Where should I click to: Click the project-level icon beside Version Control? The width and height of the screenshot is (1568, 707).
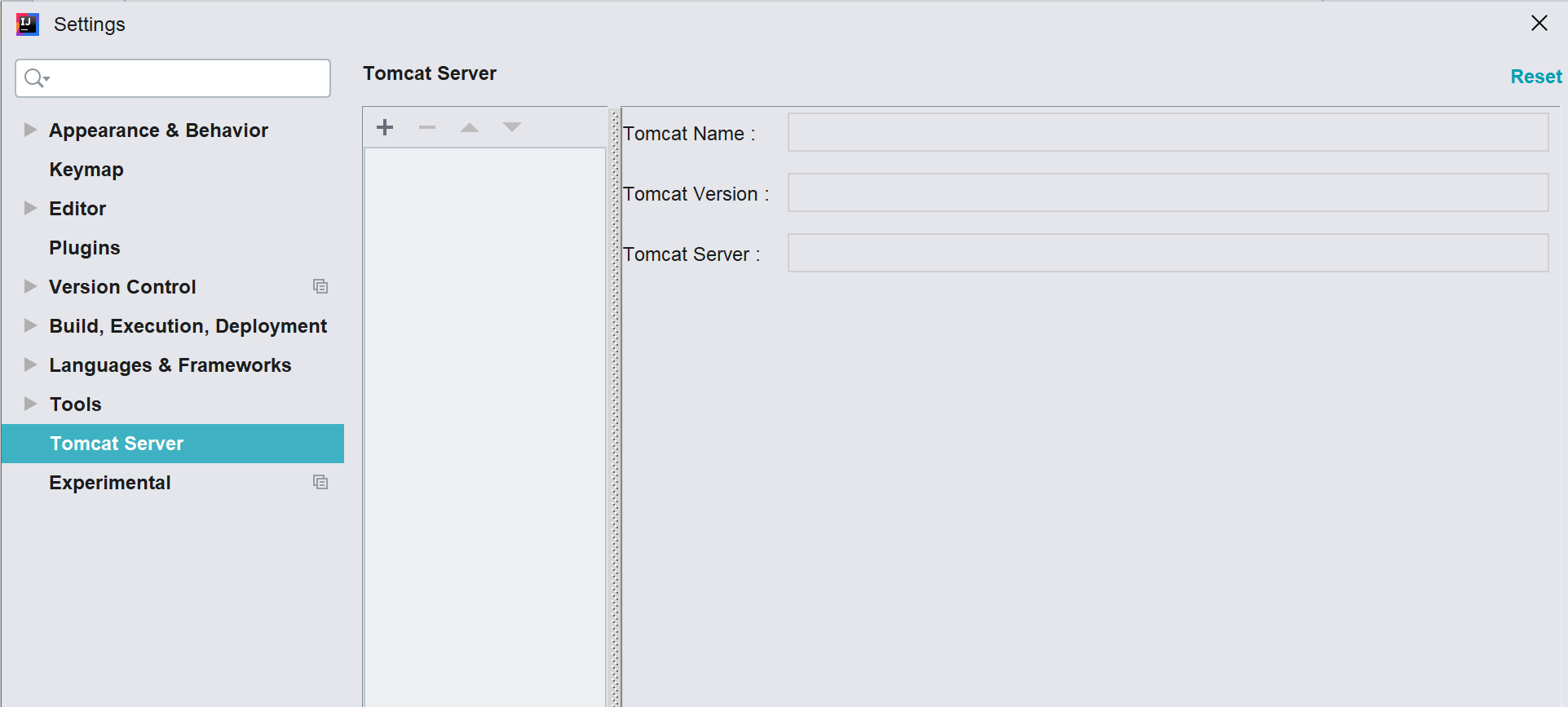click(x=320, y=286)
